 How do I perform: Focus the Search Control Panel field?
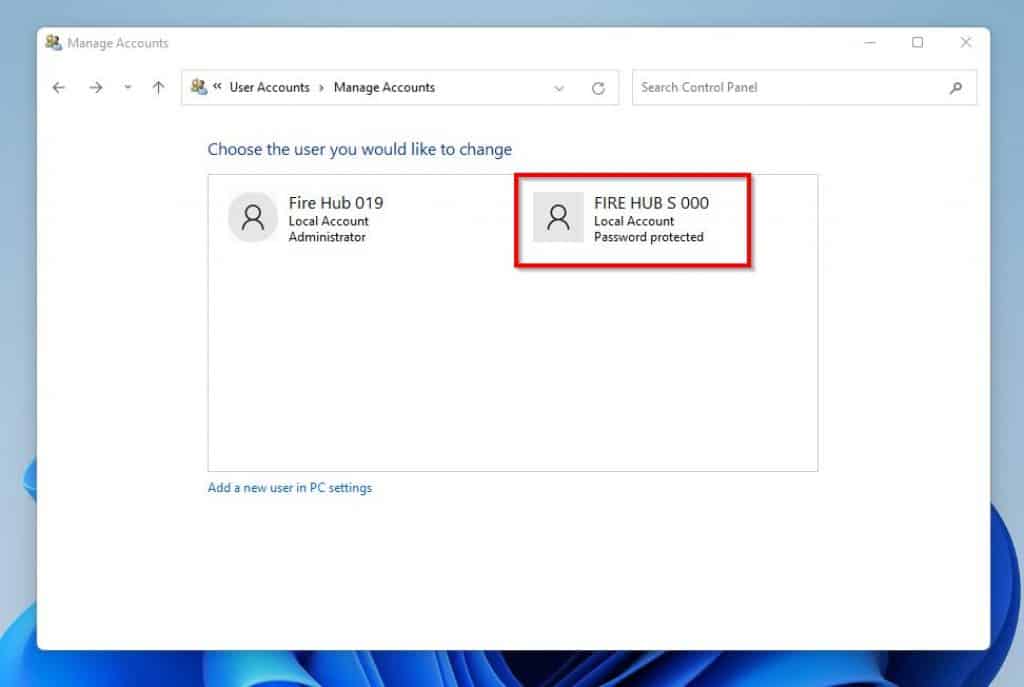coord(805,88)
